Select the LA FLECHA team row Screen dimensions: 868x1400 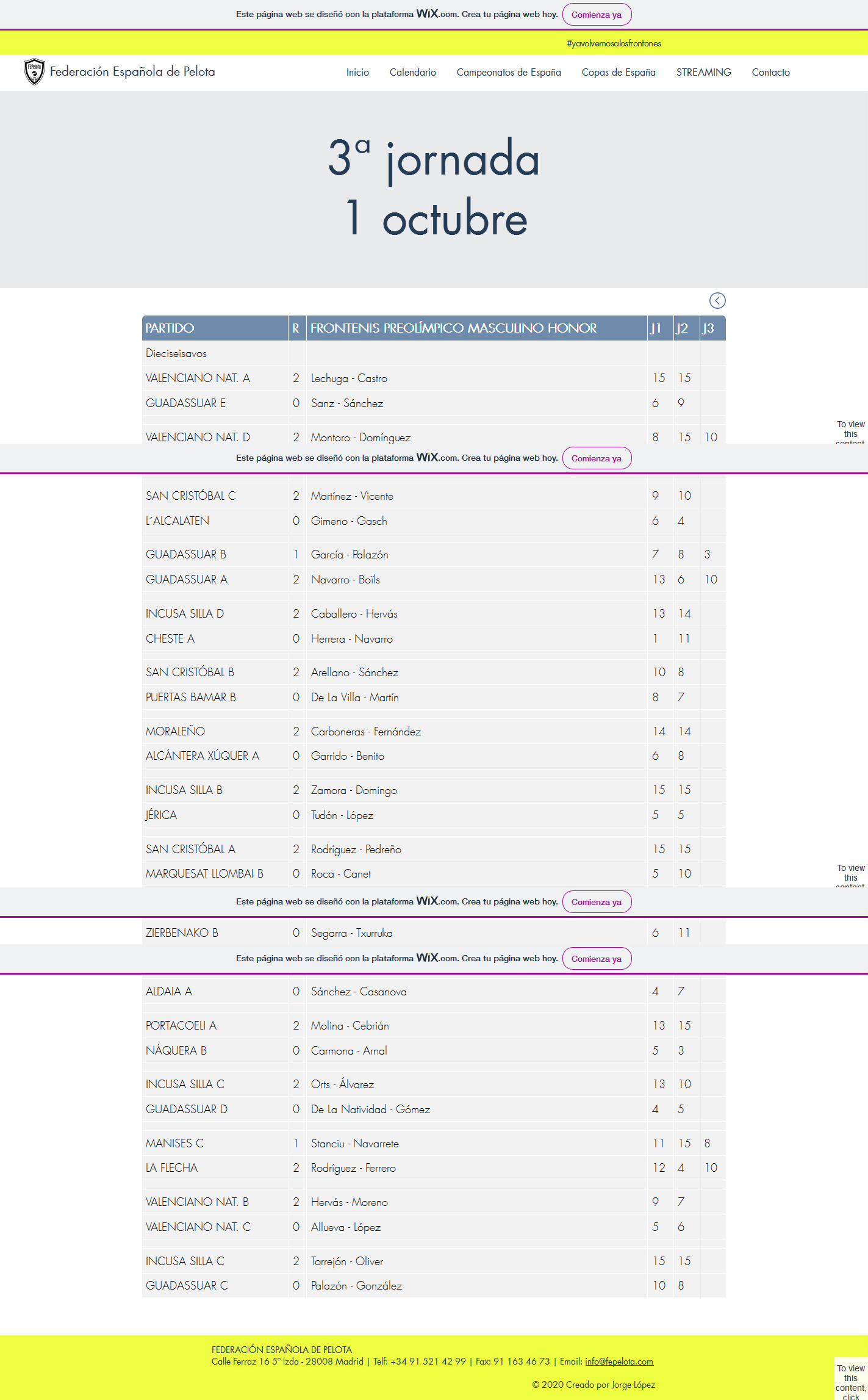171,1167
